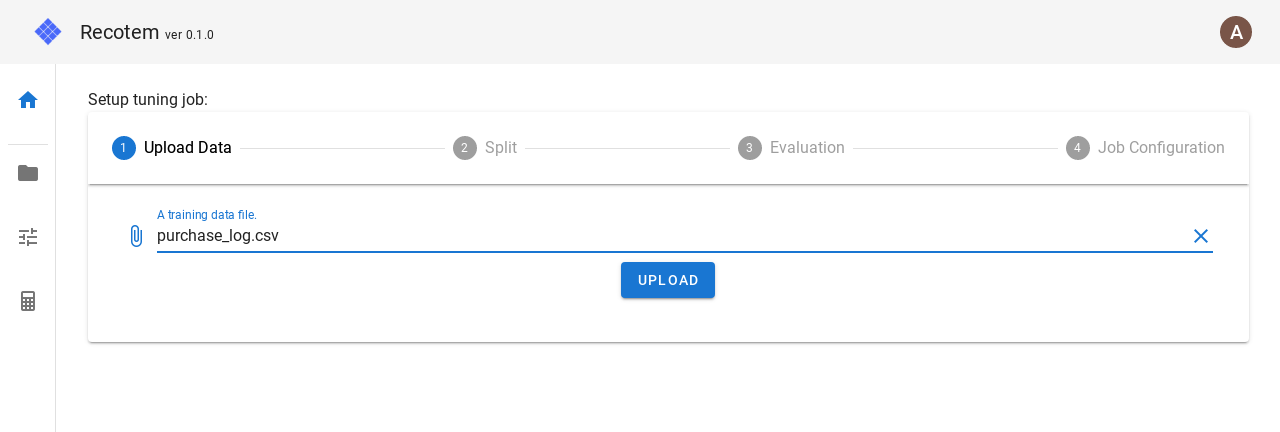Open the Job Configuration step label
Viewport: 1280px width, 432px height.
coord(1161,148)
